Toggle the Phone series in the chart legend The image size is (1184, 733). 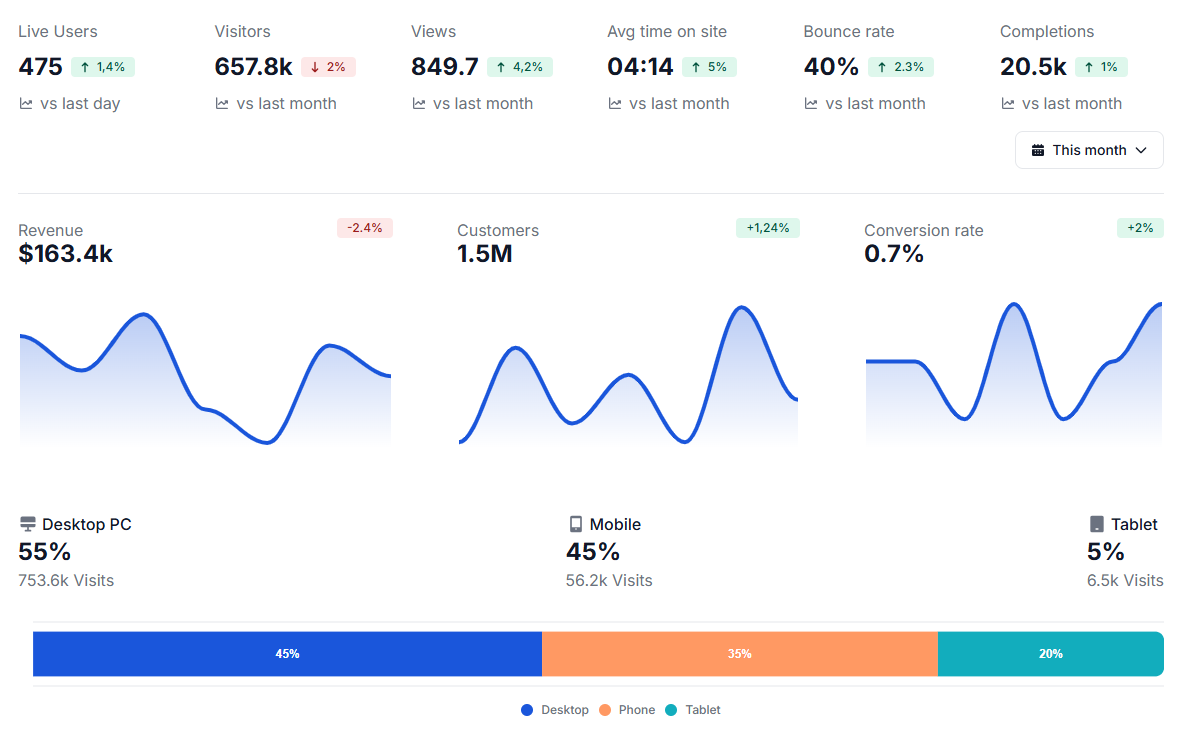click(627, 709)
